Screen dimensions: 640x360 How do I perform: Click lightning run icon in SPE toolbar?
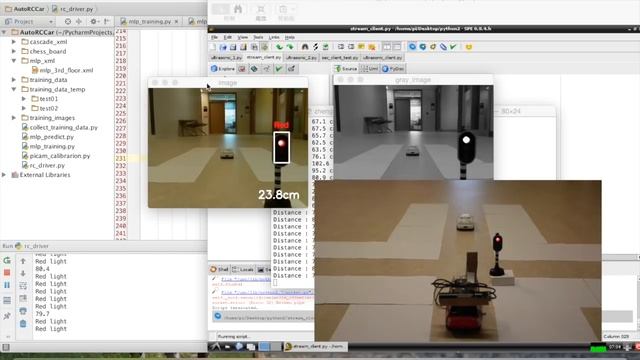pyautogui.click(x=315, y=47)
